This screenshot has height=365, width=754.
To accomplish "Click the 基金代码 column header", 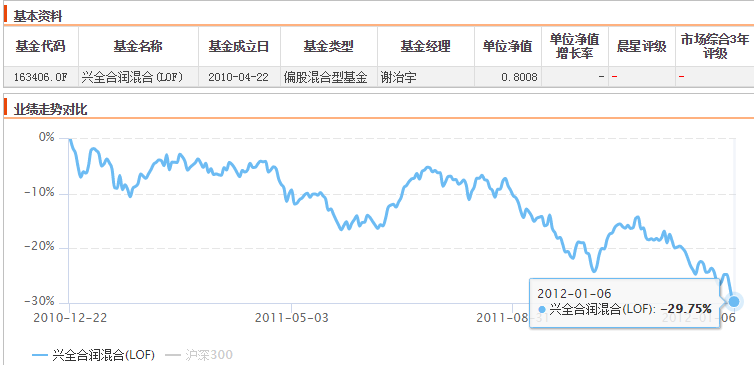I will [41, 46].
